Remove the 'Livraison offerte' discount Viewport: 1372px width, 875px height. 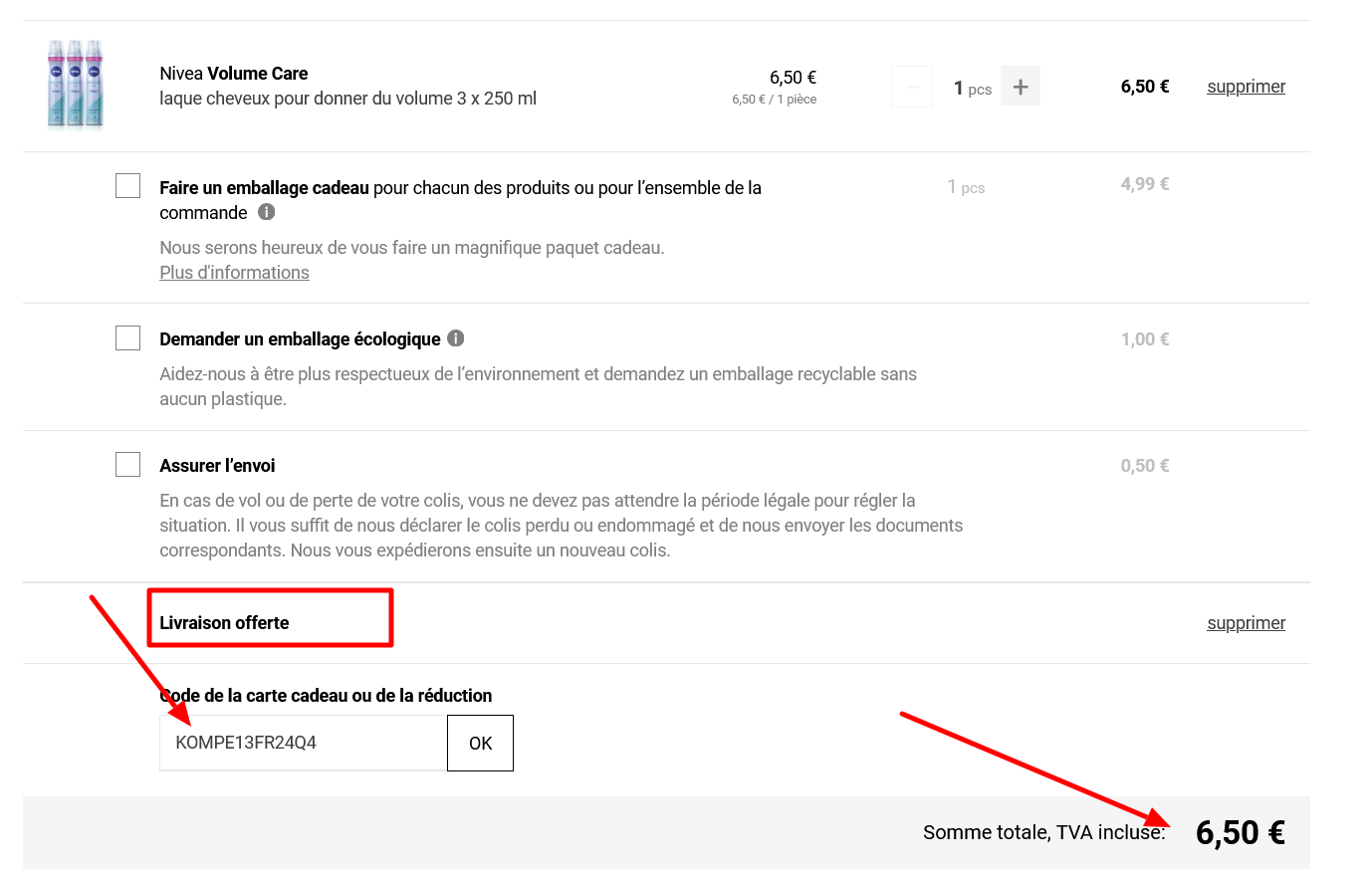click(x=1246, y=623)
